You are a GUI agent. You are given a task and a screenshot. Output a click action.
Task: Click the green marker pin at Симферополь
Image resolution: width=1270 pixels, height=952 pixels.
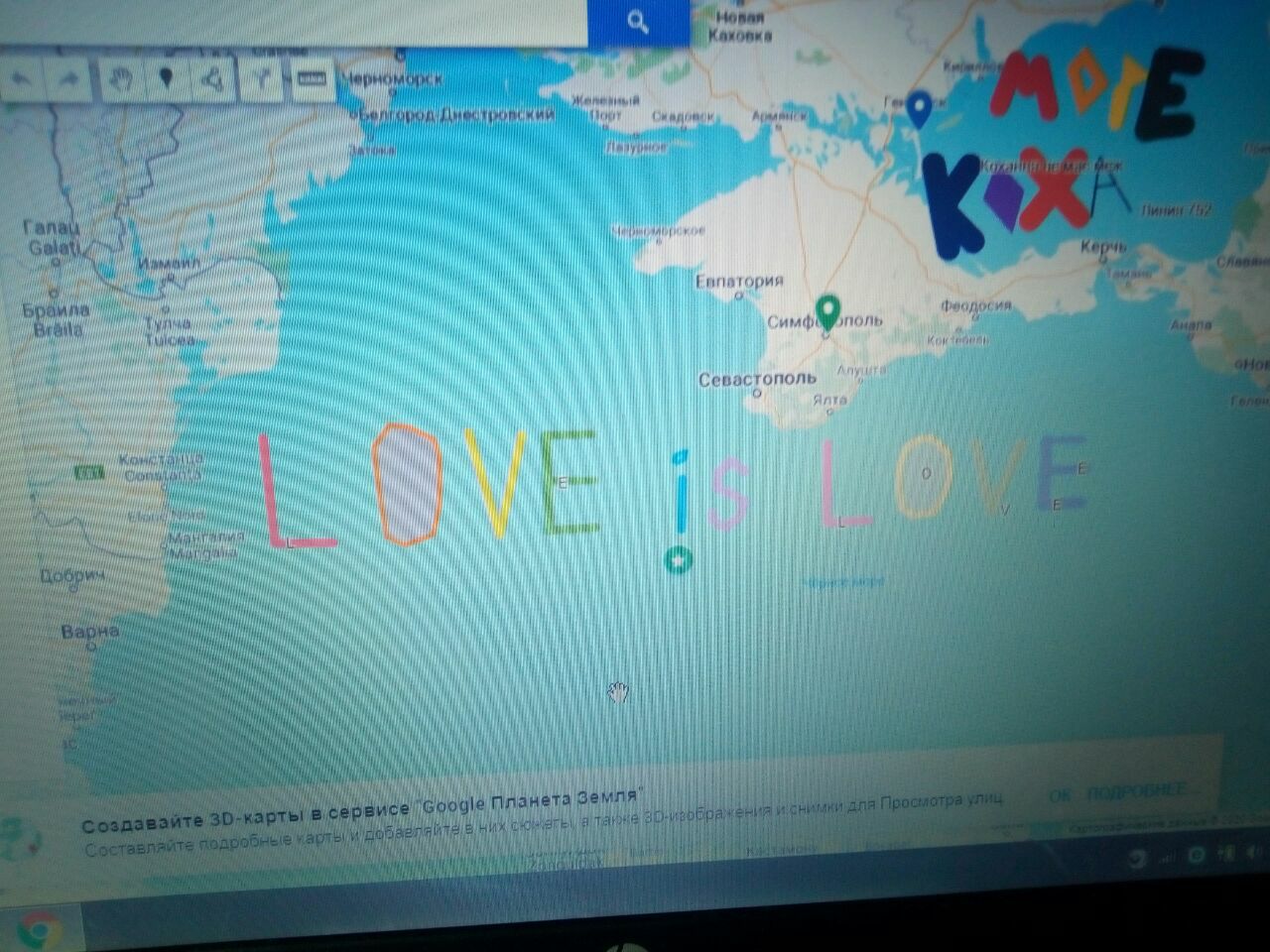(x=827, y=313)
